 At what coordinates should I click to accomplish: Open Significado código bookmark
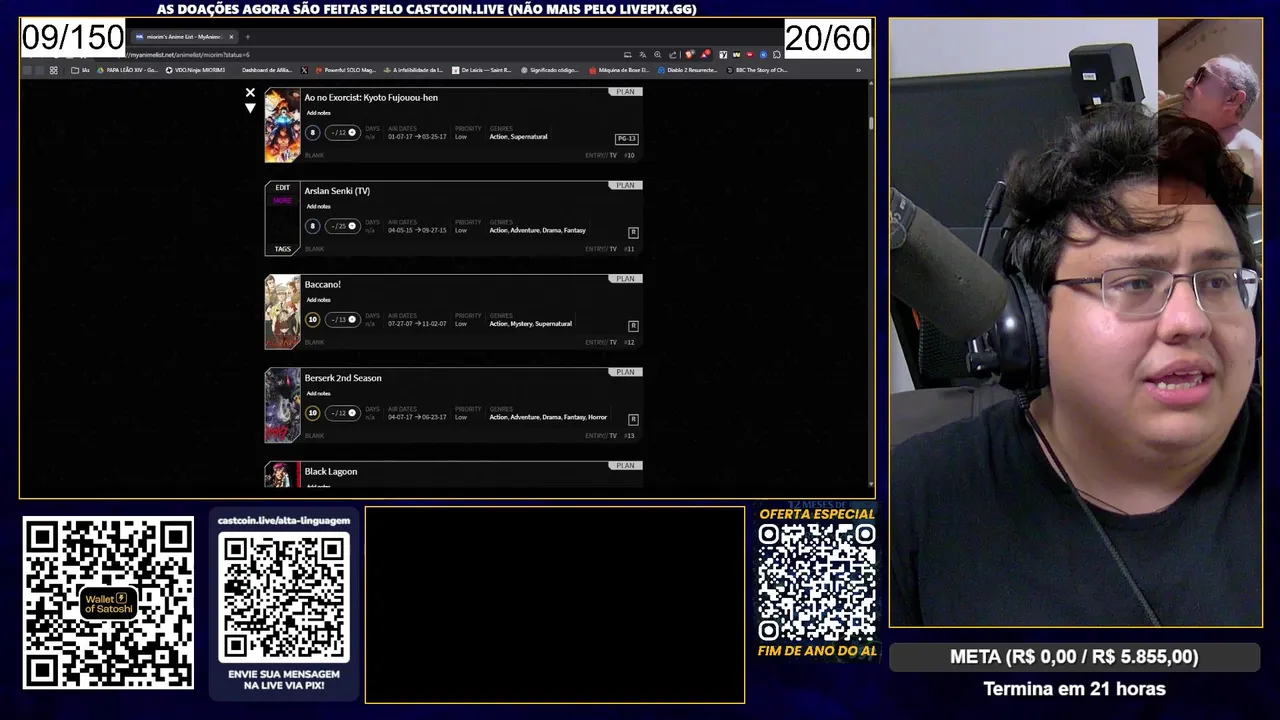pyautogui.click(x=549, y=70)
